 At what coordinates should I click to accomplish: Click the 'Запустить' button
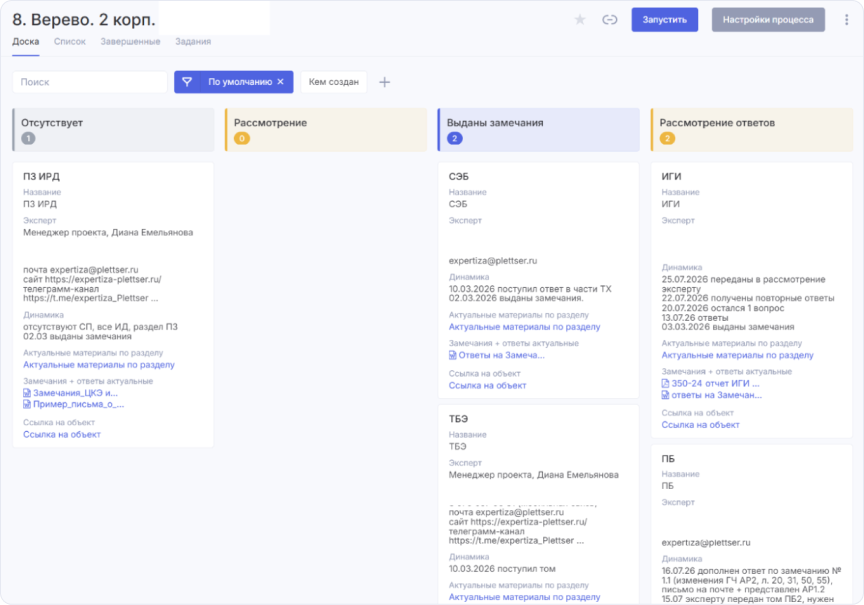coord(665,20)
